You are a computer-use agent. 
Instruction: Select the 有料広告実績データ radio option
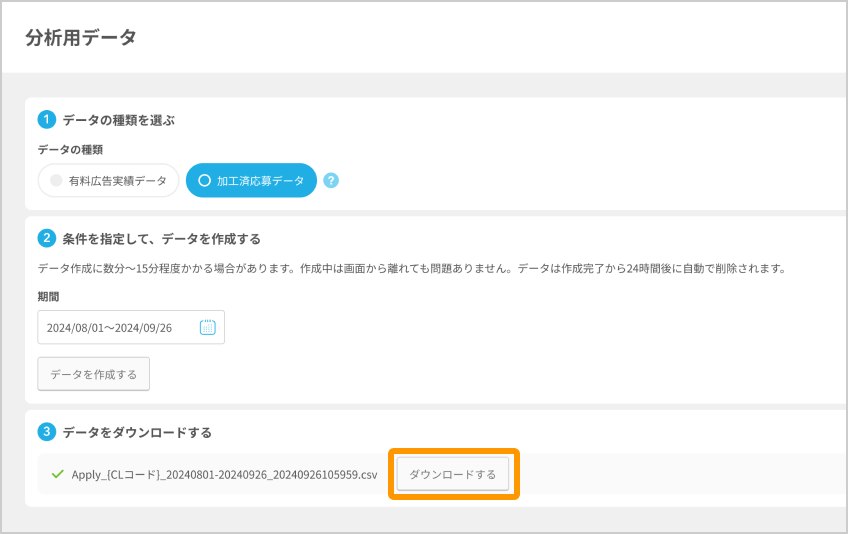(108, 181)
